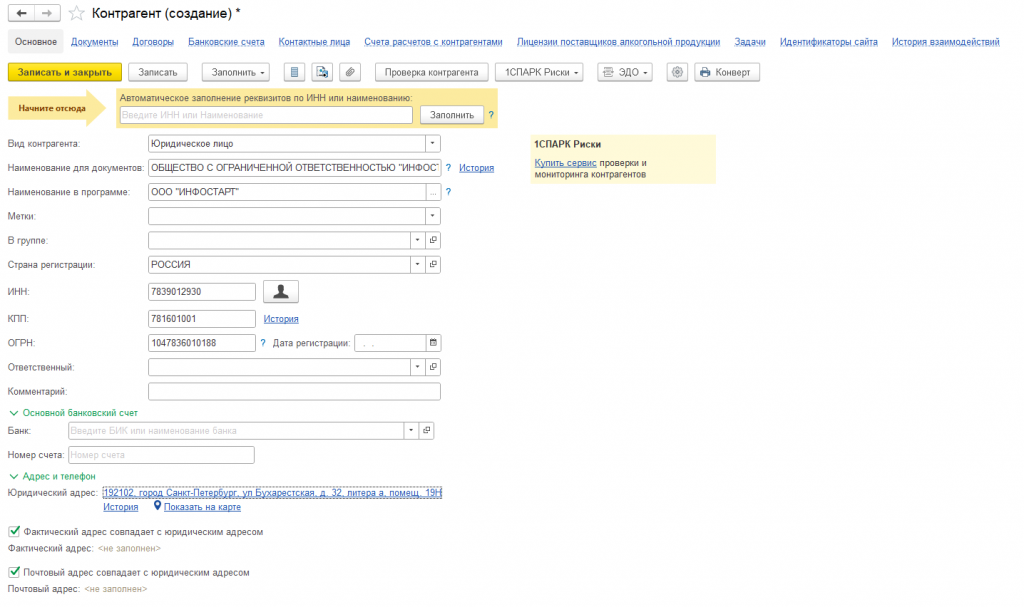
Task: Open Счета расчетов с контрагентами tab
Action: [433, 42]
